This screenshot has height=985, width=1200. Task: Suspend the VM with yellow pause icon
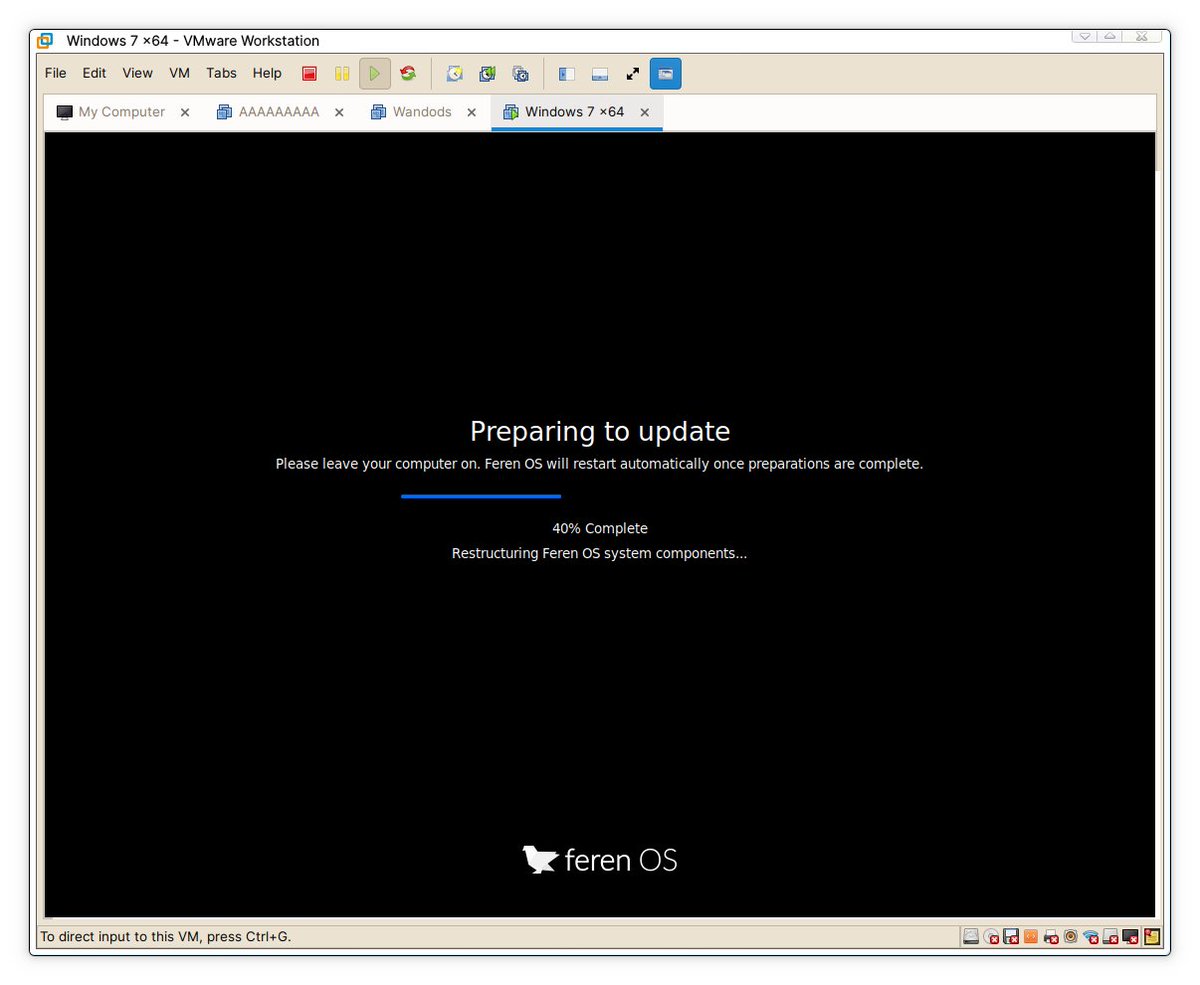click(x=341, y=74)
